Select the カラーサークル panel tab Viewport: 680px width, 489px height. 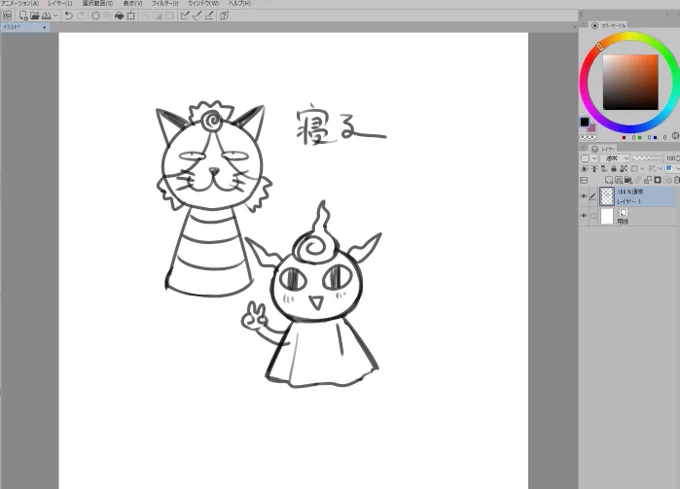pos(608,26)
